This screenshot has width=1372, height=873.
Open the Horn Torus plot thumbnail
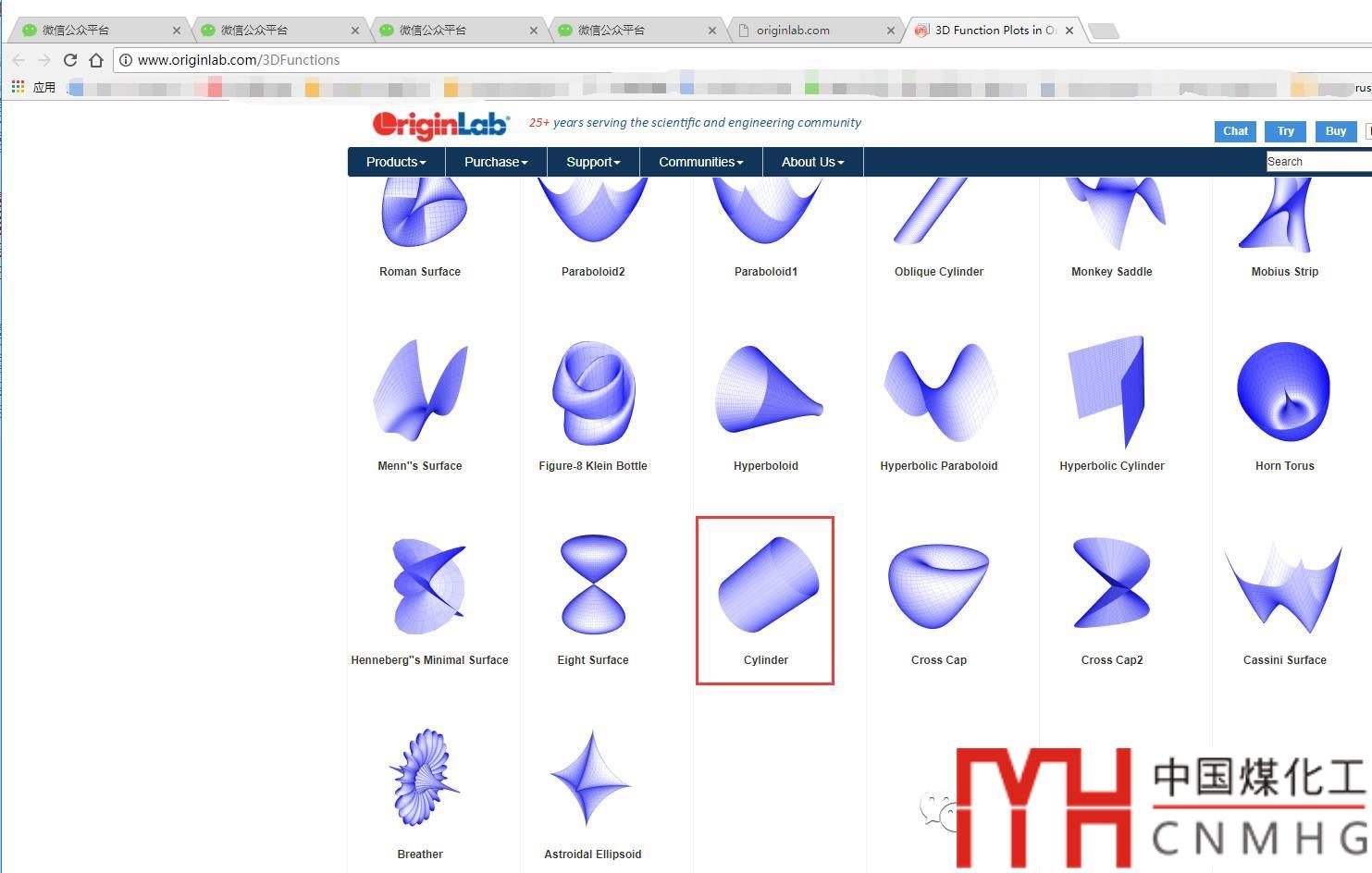click(1284, 392)
